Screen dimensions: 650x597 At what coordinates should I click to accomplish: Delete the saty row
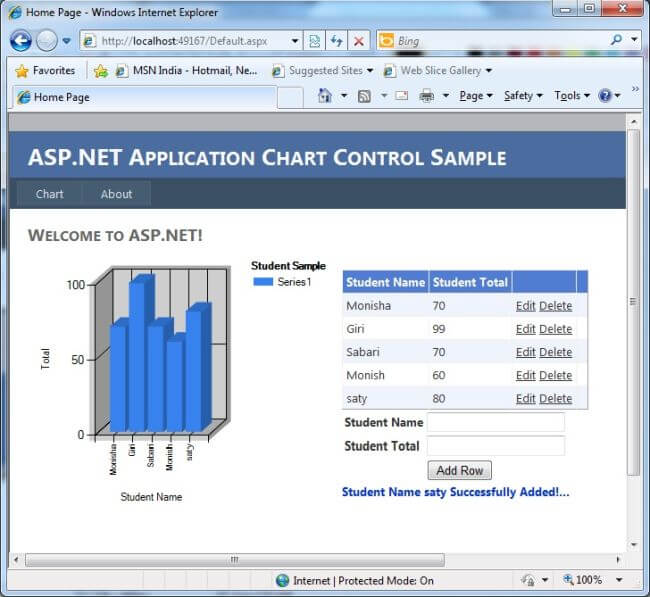pos(555,399)
